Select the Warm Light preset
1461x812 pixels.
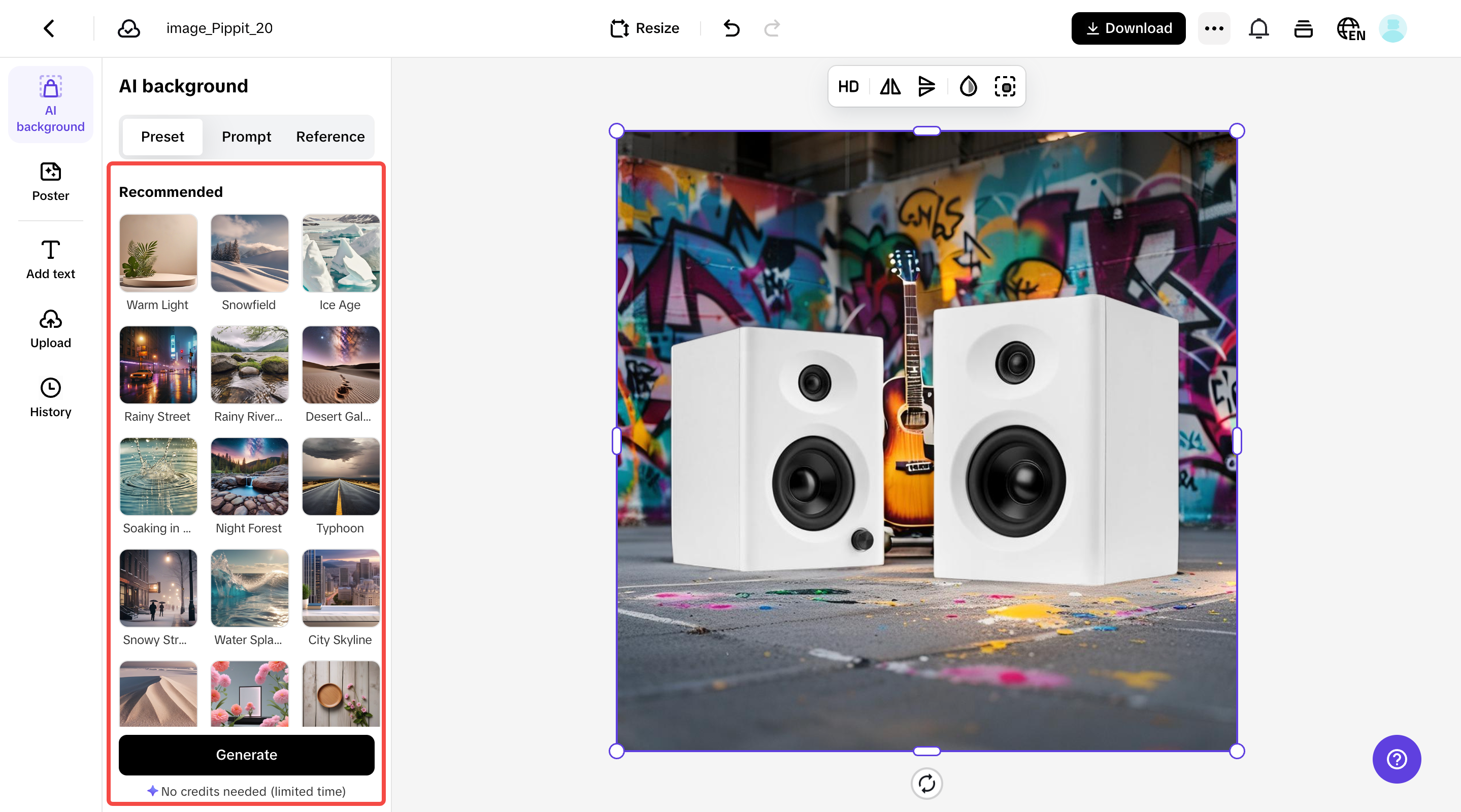click(x=158, y=253)
